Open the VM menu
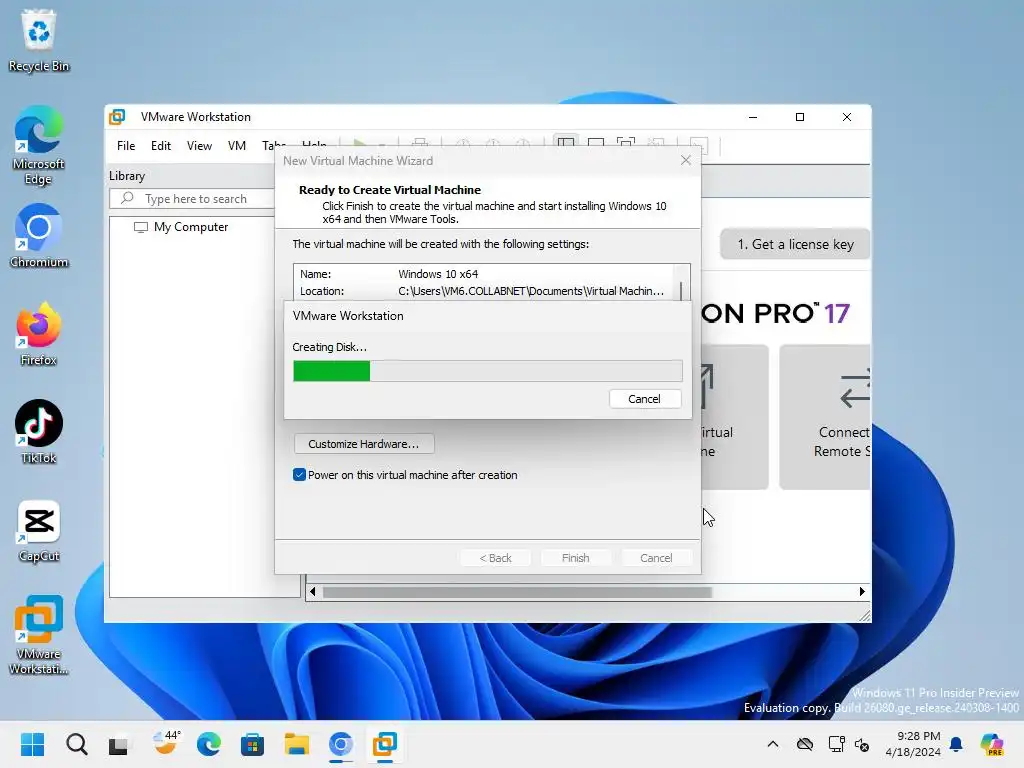Viewport: 1024px width, 768px height. pyautogui.click(x=236, y=146)
